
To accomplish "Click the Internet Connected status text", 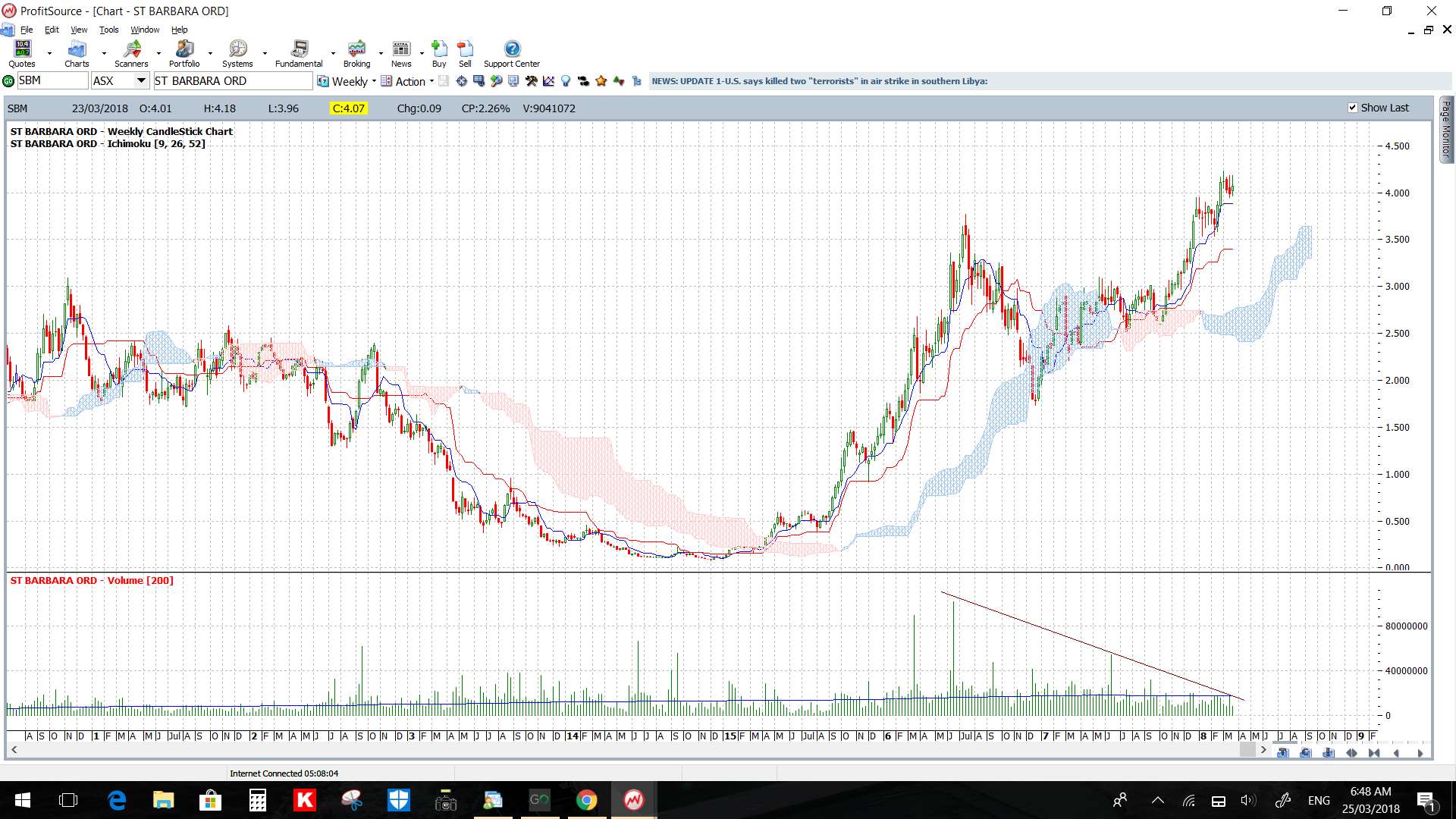I will (x=284, y=773).
